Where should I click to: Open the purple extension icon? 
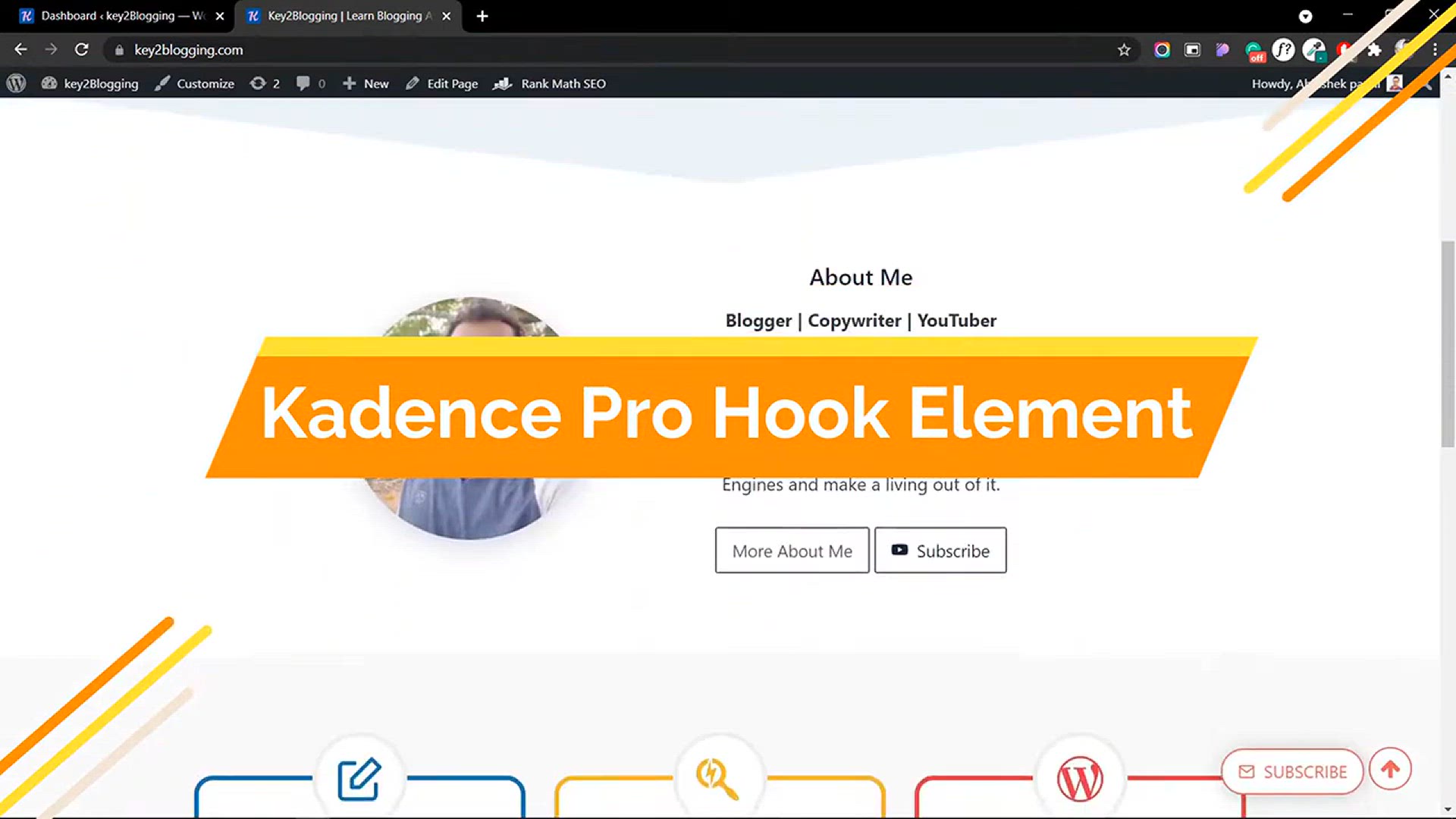point(1222,50)
